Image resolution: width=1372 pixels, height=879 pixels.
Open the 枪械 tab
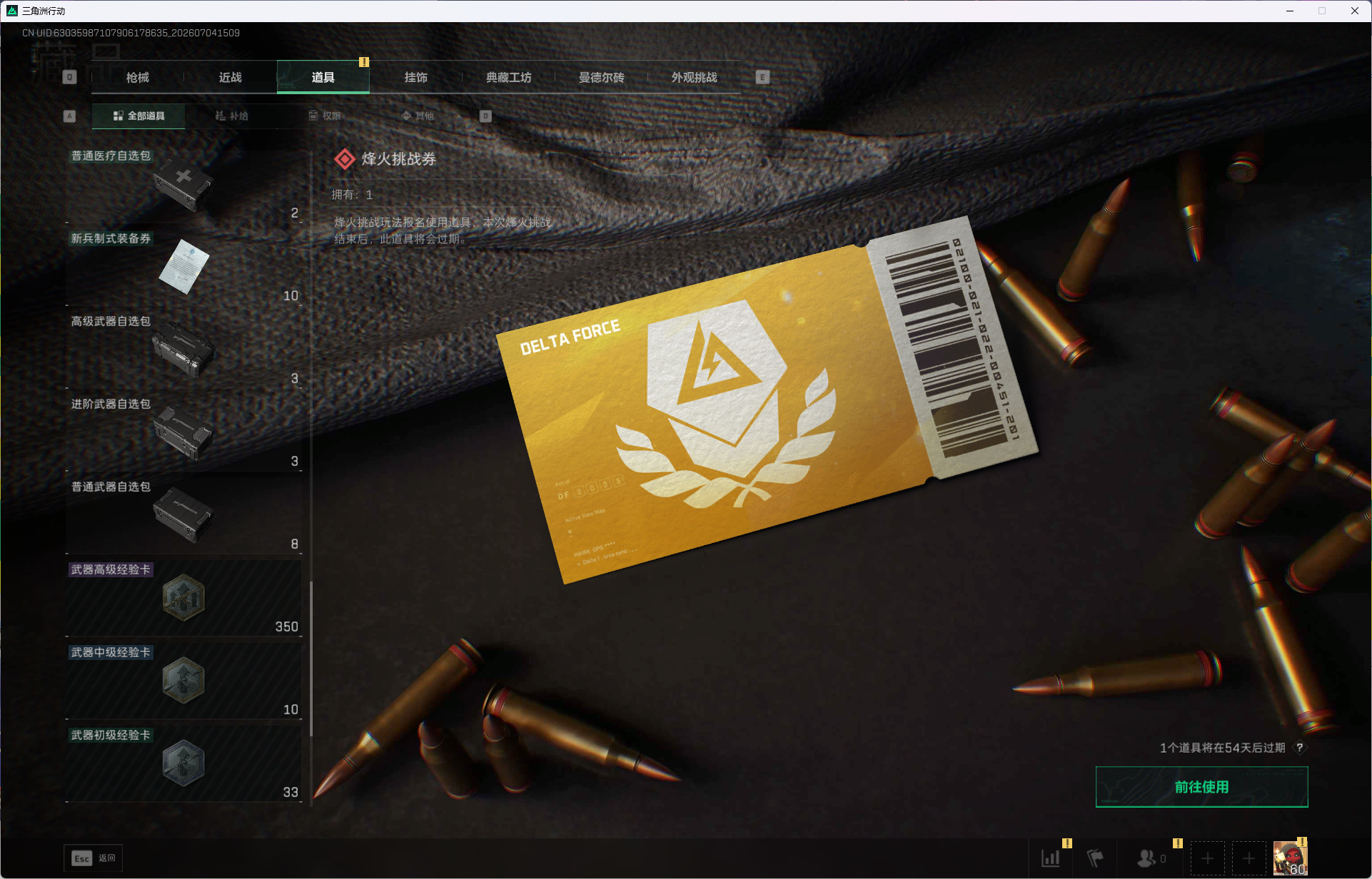[138, 77]
